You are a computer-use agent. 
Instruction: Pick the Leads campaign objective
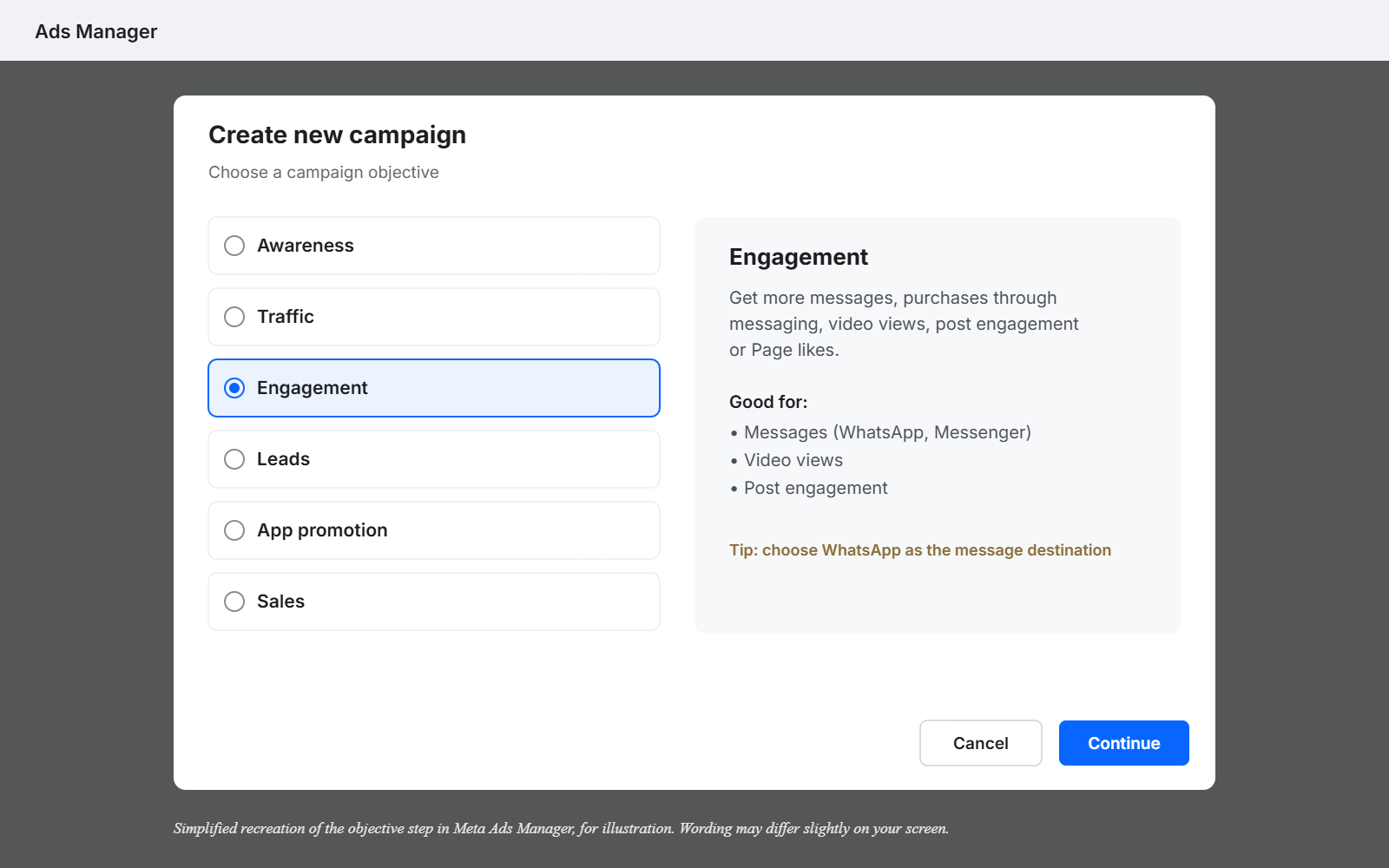click(x=434, y=459)
